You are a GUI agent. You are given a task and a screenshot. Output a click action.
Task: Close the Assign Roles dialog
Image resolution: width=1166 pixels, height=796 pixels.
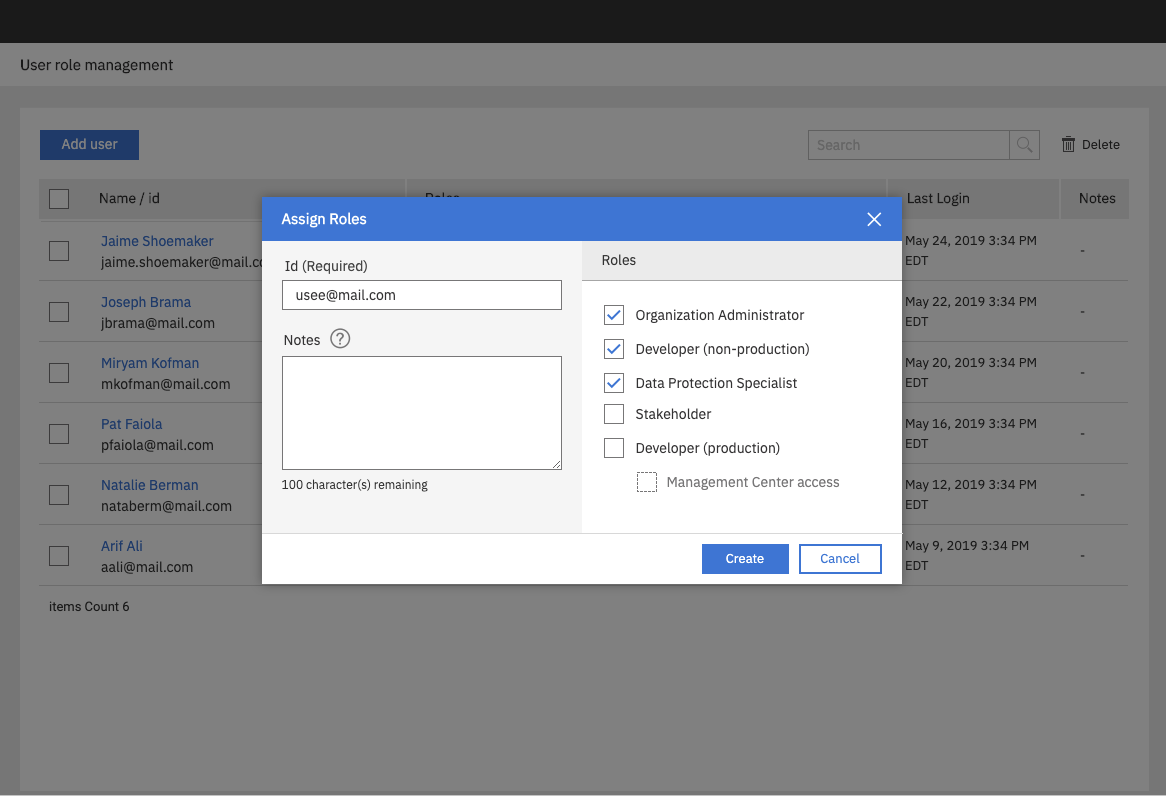click(x=874, y=219)
